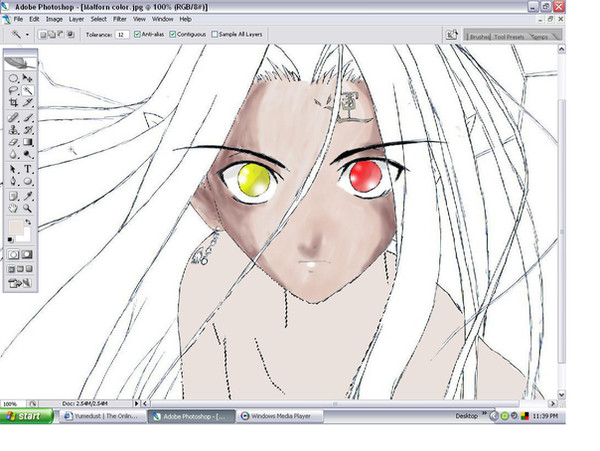Switch to Standard editing mode
Image resolution: width=600 pixels, height=451 pixels.
13,254
